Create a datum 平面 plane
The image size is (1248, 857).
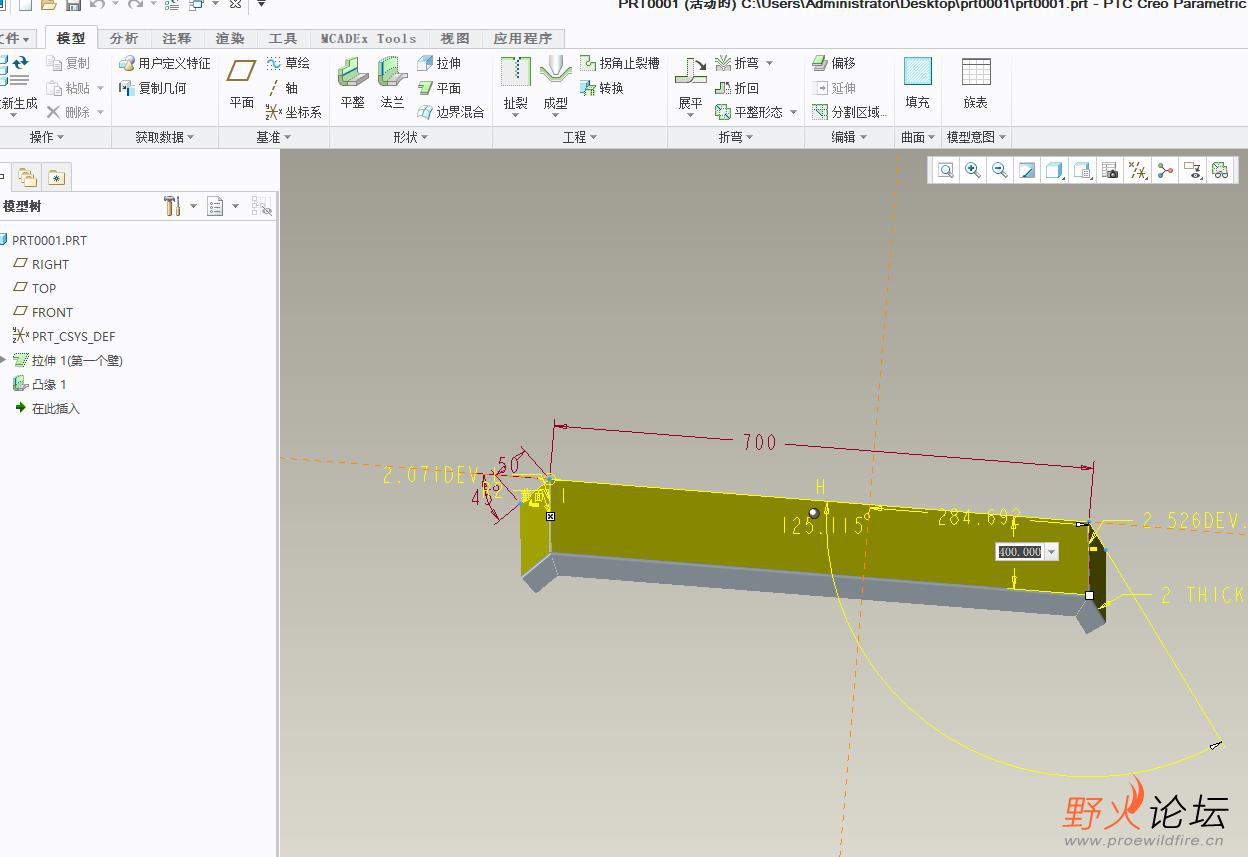point(242,82)
